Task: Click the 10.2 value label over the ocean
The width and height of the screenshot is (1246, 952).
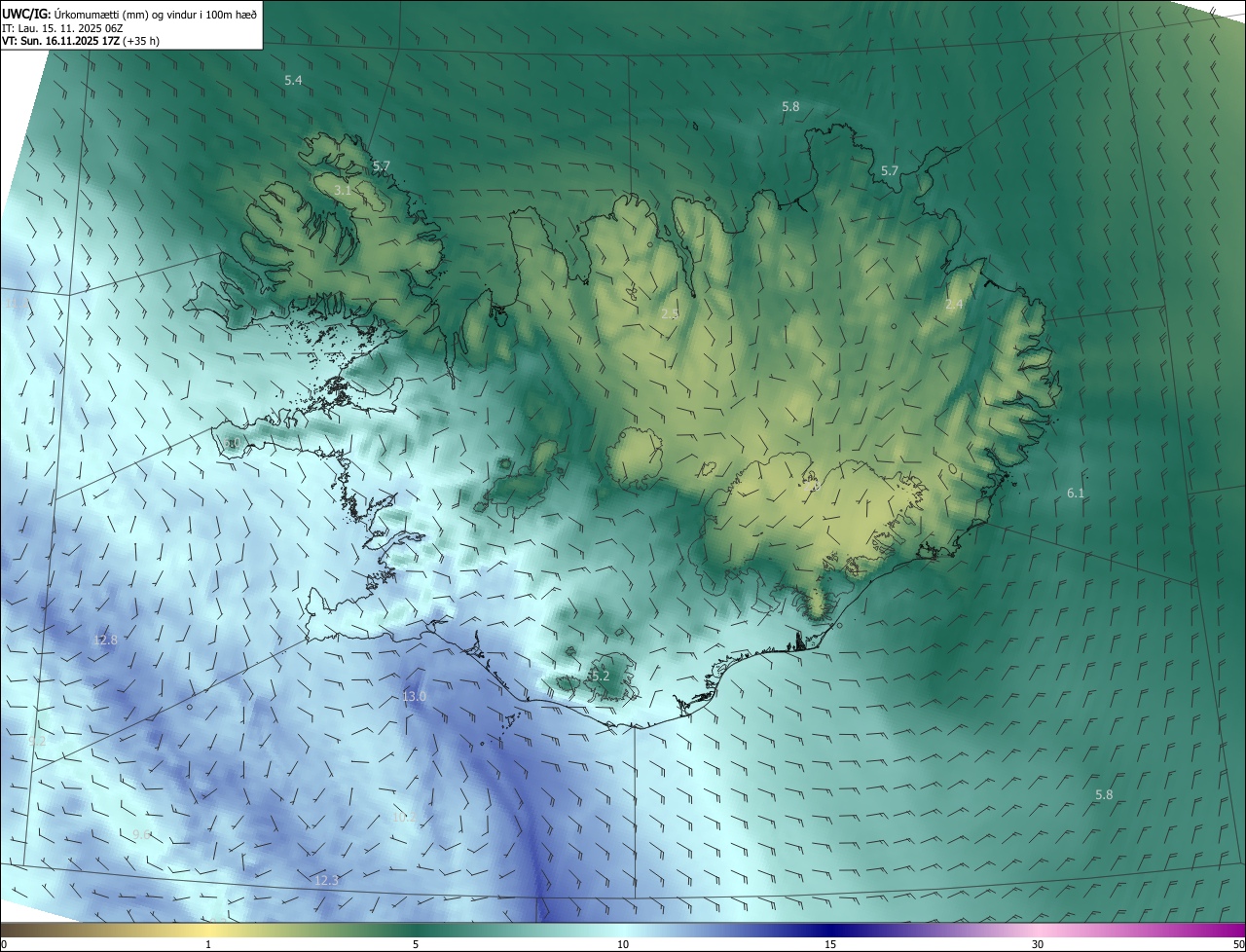Action: coord(403,818)
